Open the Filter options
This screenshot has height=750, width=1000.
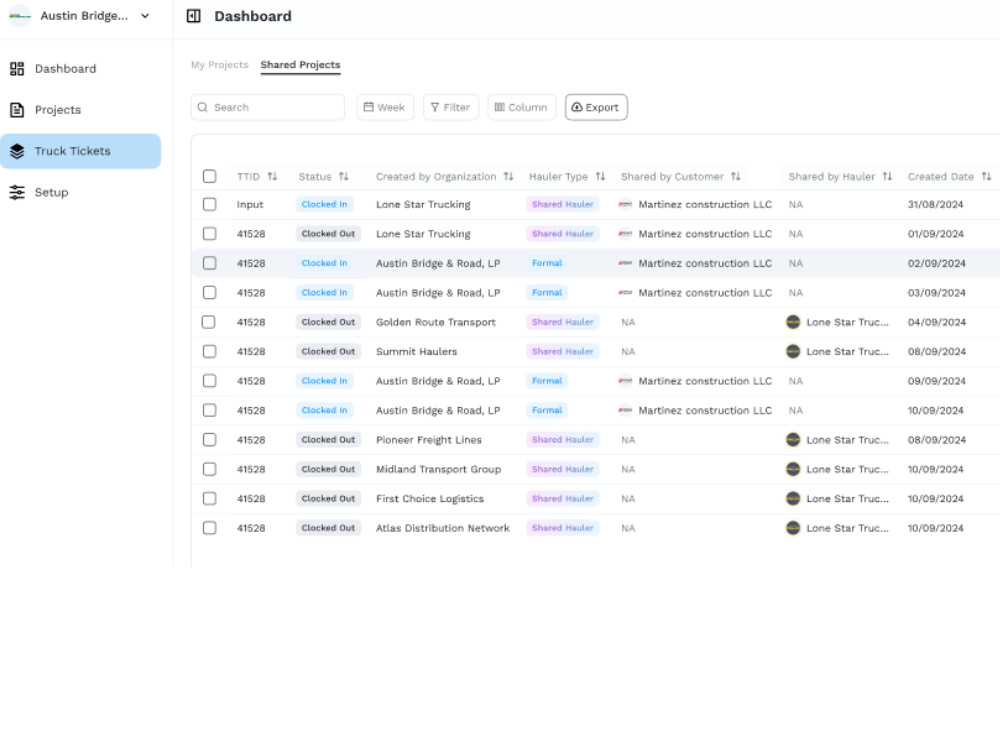(451, 107)
